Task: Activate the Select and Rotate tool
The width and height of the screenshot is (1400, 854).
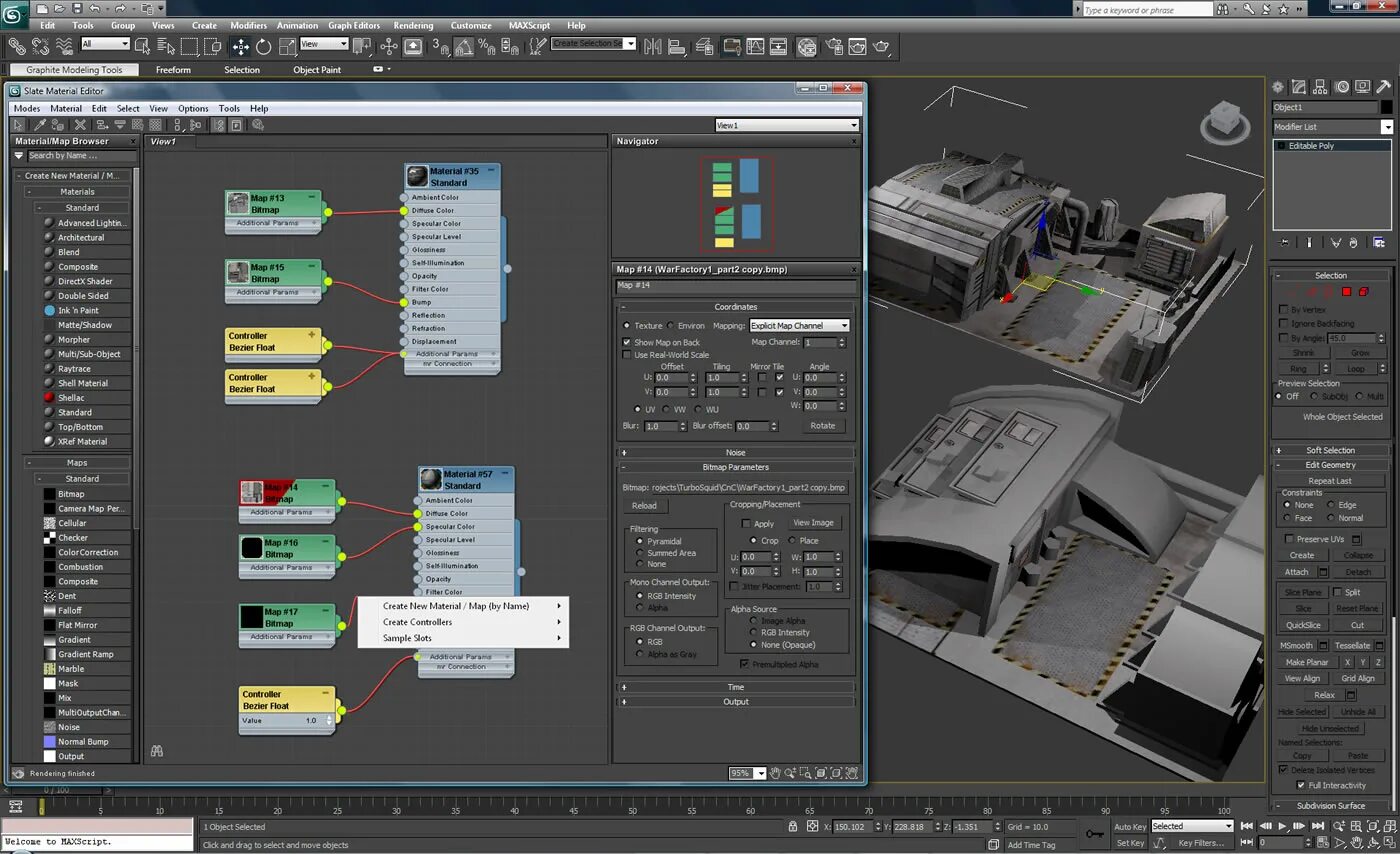Action: pyautogui.click(x=263, y=46)
